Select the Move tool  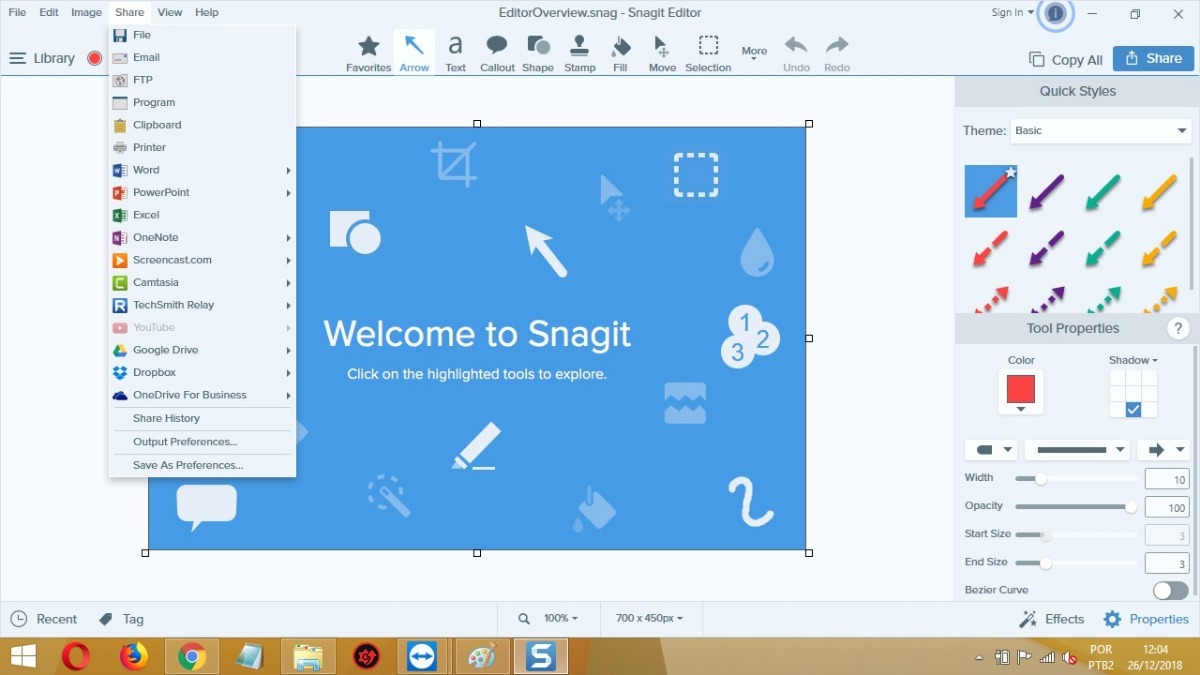662,52
